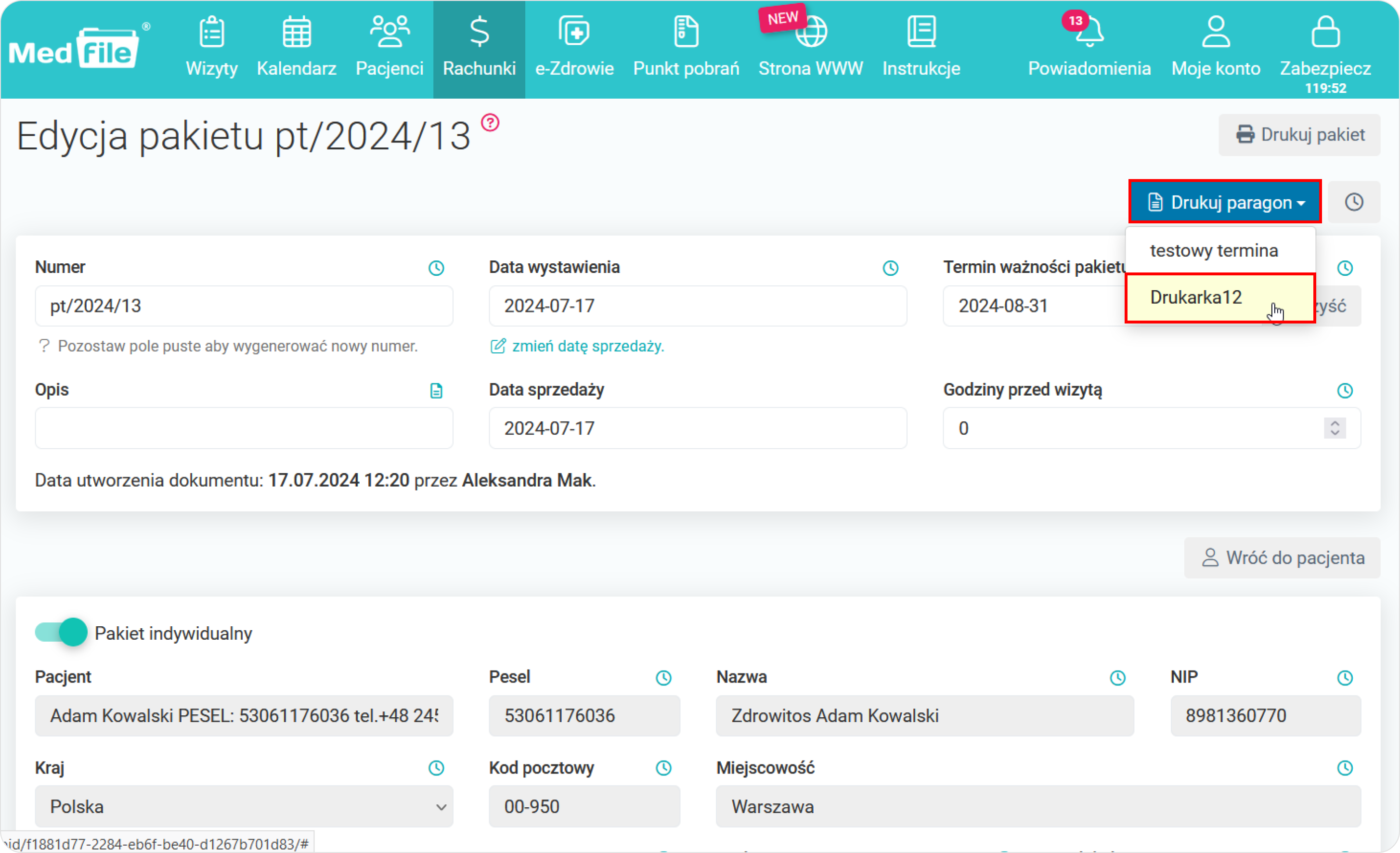Click the Godziny przed wizytą stepper arrows

[1334, 428]
